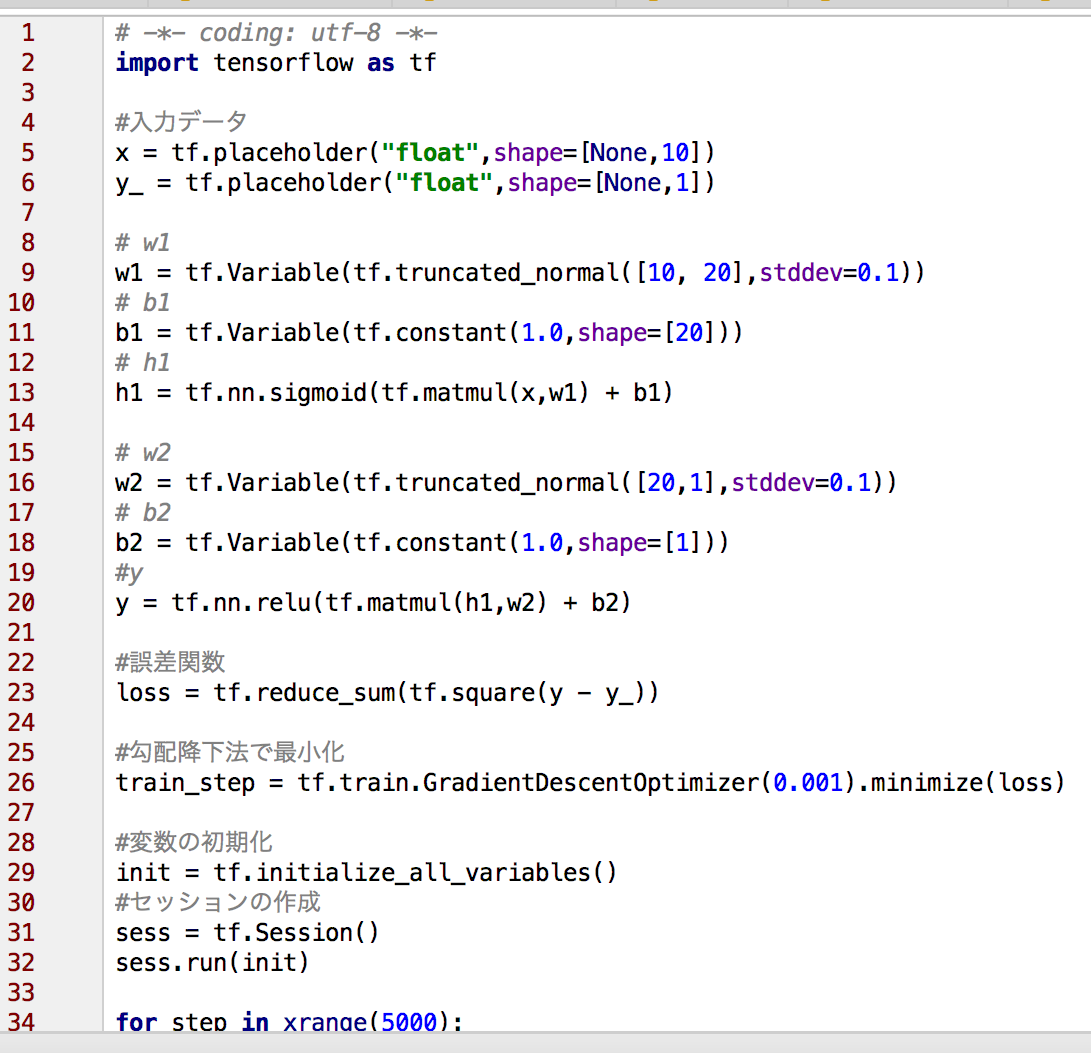Click the 'train_step = tf.train.GradientDescentOptimizer' line
The width and height of the screenshot is (1091, 1053).
click(590, 782)
